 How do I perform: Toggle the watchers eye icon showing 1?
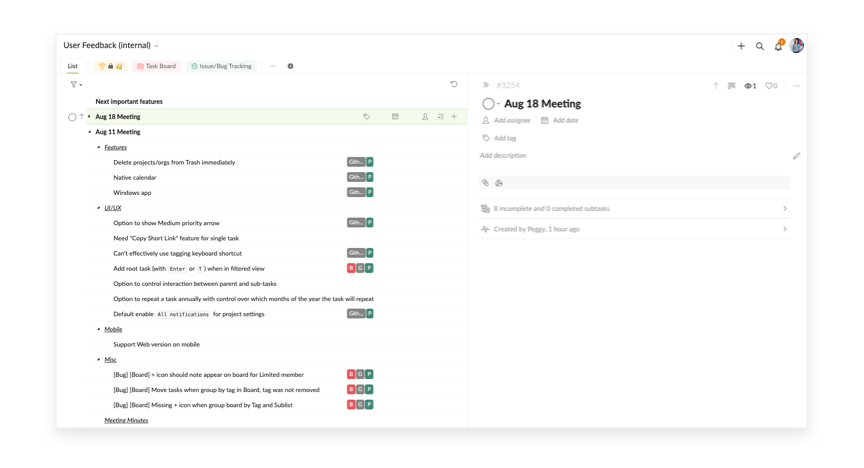pyautogui.click(x=750, y=85)
